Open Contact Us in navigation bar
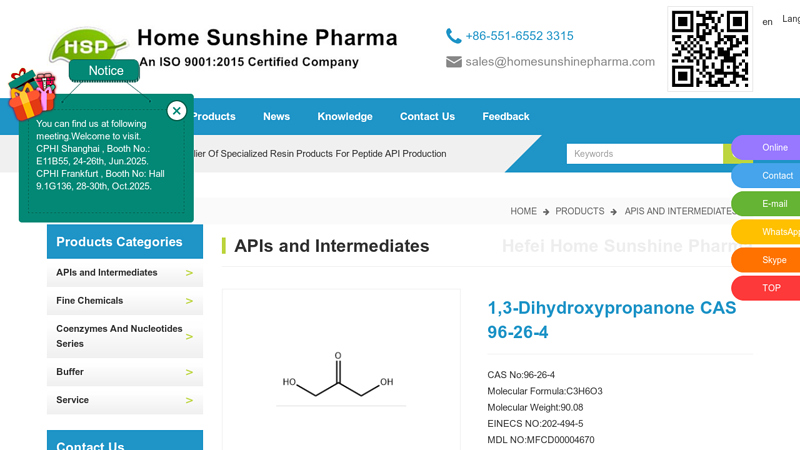 [x=427, y=116]
